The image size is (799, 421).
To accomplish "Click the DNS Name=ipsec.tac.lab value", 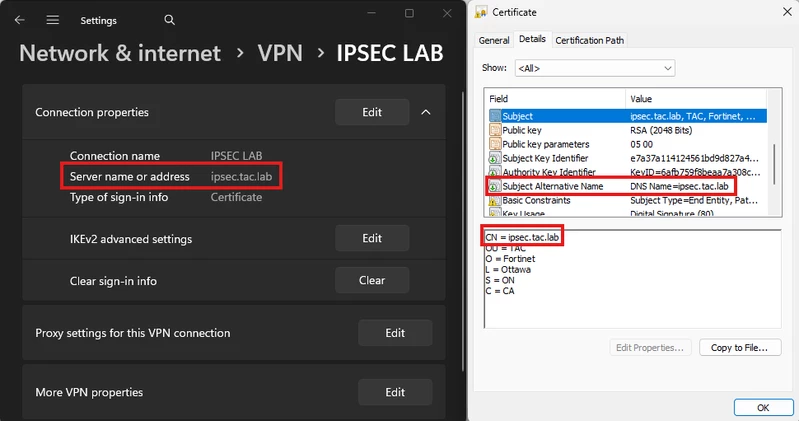I will click(679, 186).
